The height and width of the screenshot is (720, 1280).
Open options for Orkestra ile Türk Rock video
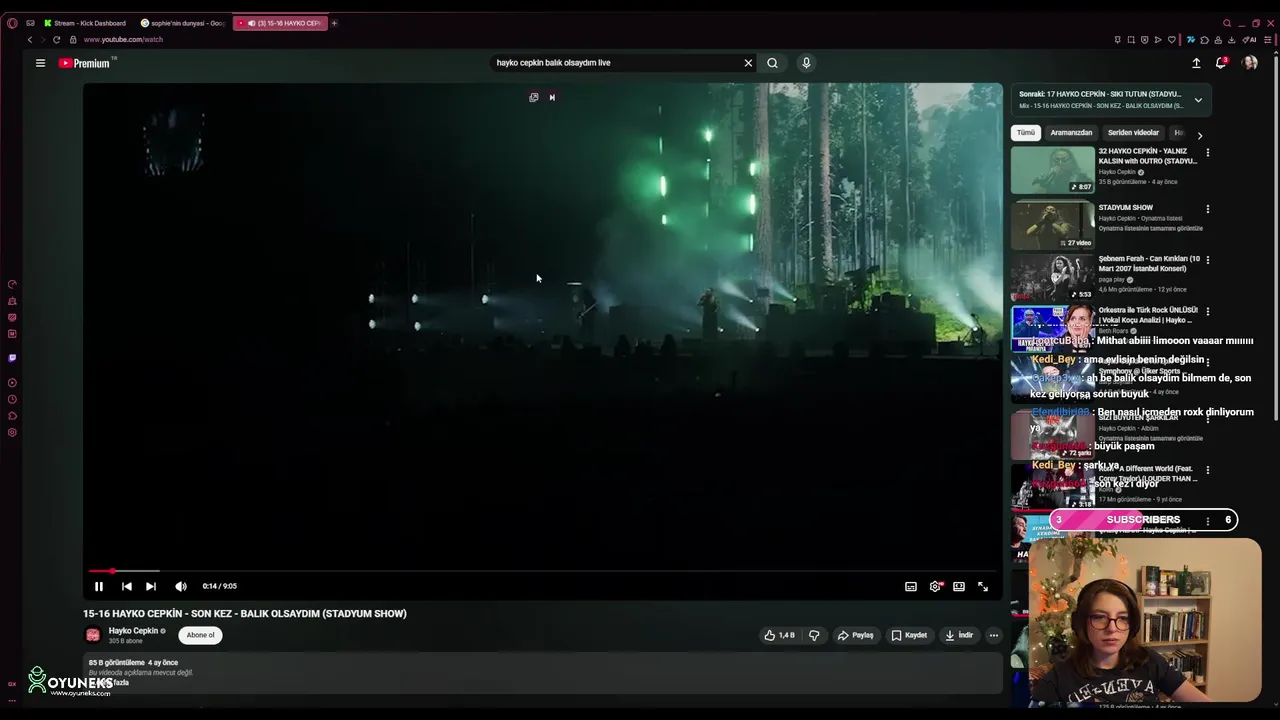pyautogui.click(x=1208, y=312)
